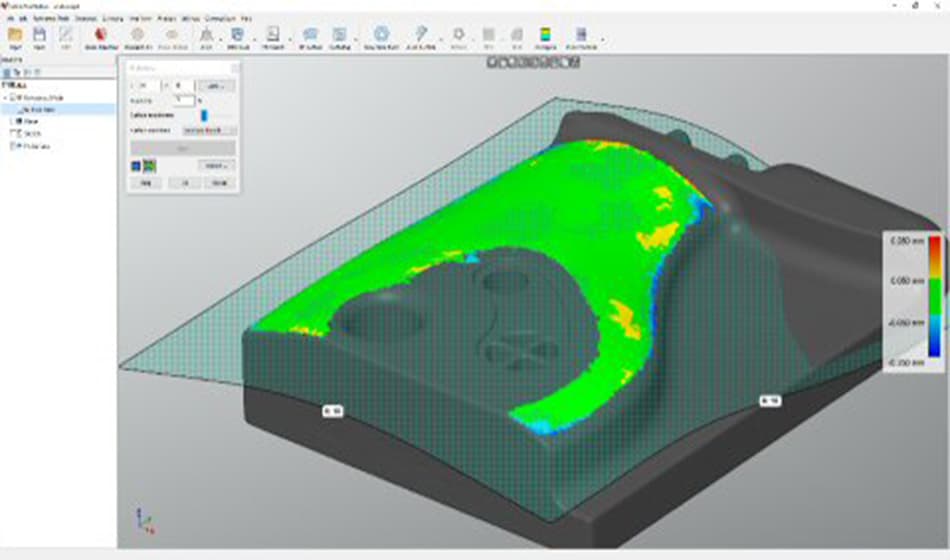
Task: Open the dropdown arrow at the toolbar's right end
Action: click(602, 39)
